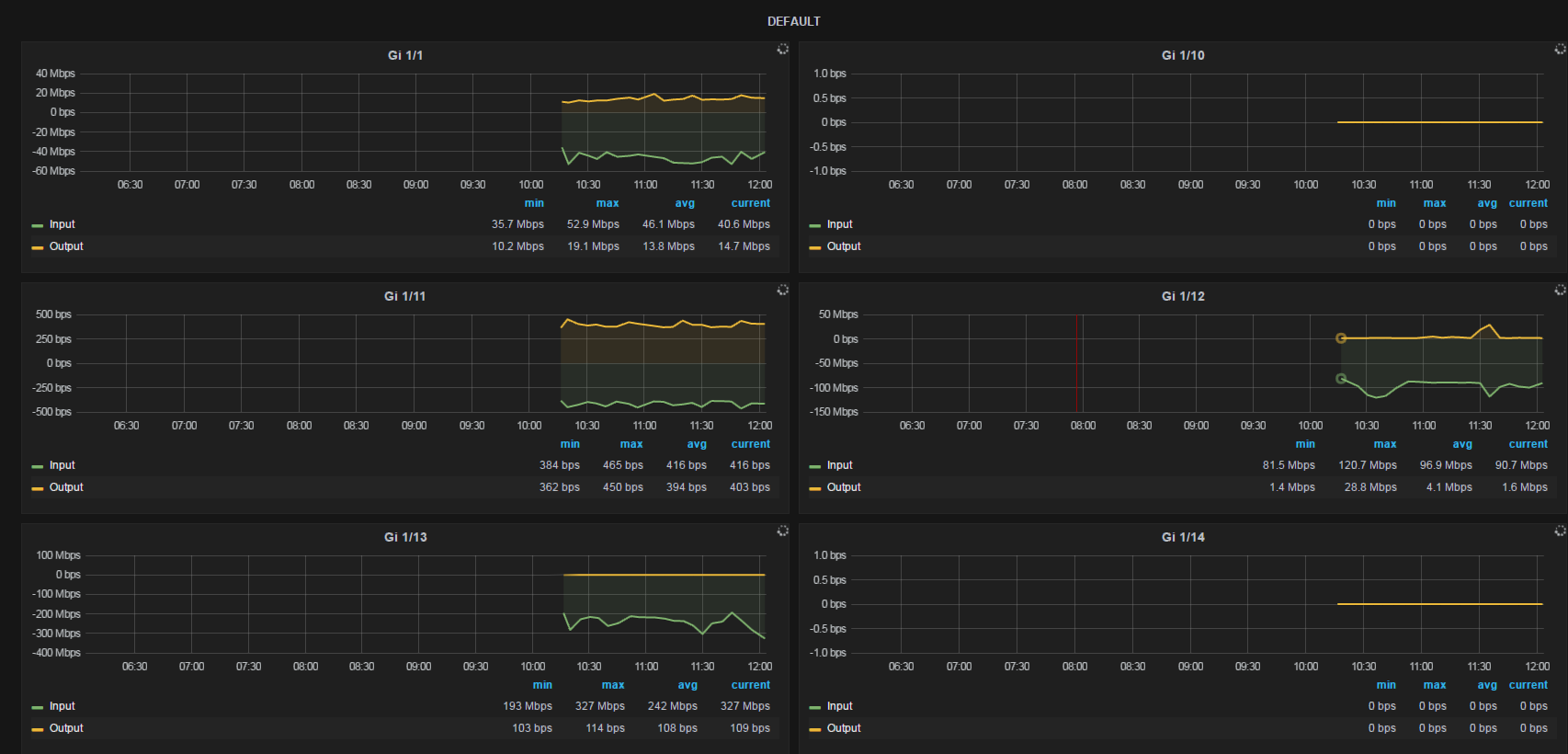Screen dimensions: 1568x754
Task: Click the loading spinner on Gi 1/1 panel
Action: coord(782,49)
